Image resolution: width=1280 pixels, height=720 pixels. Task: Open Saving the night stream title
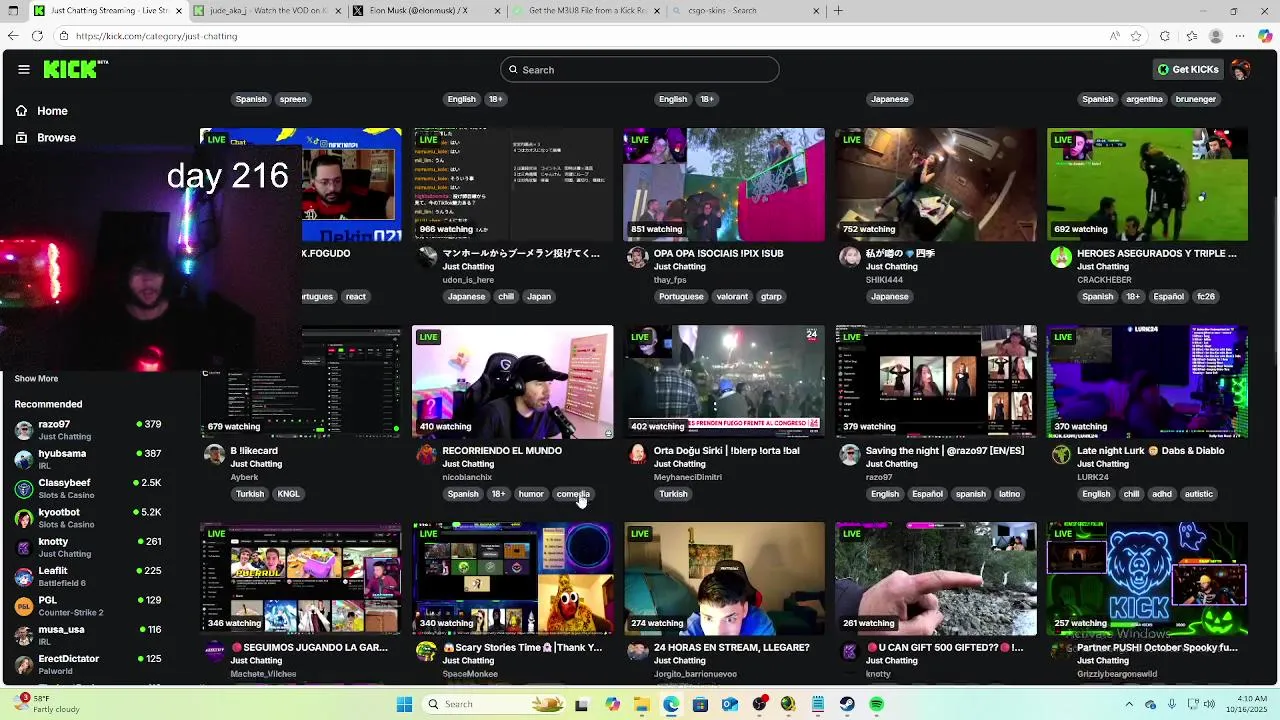[945, 451]
